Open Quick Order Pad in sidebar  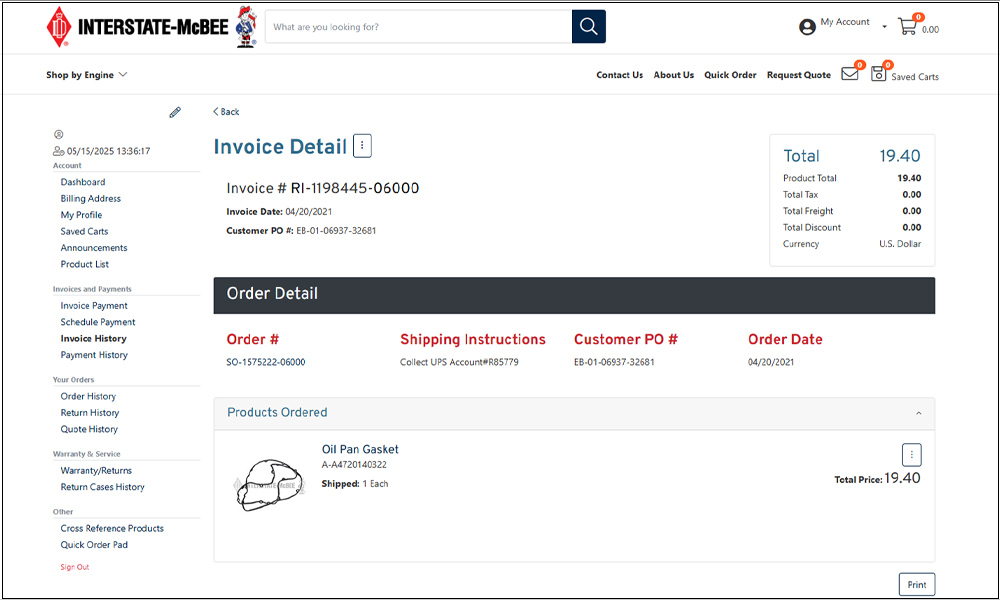[x=94, y=545]
